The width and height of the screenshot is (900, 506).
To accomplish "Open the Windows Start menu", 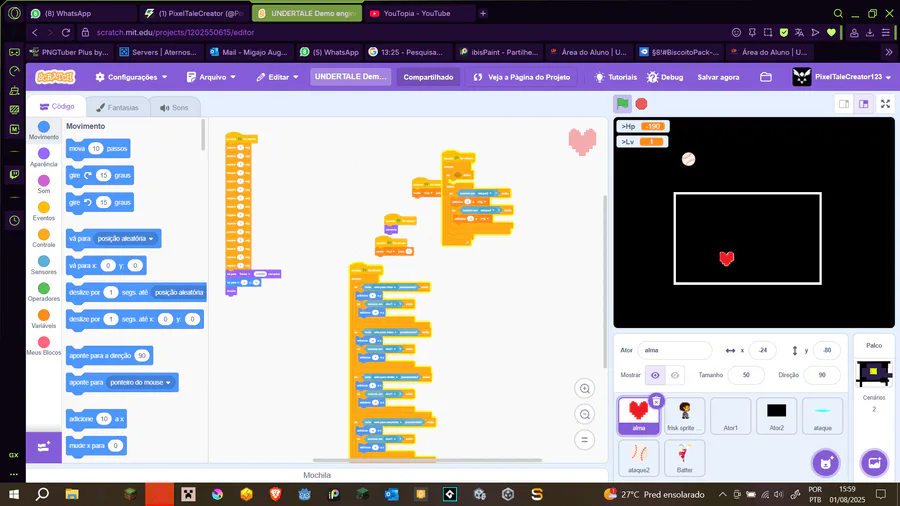I will (x=14, y=495).
